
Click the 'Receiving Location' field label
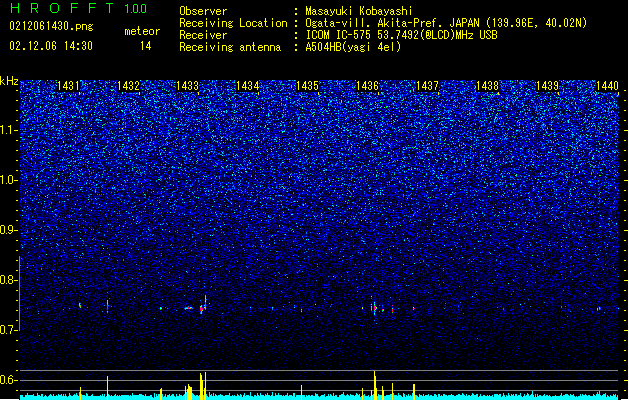point(233,23)
